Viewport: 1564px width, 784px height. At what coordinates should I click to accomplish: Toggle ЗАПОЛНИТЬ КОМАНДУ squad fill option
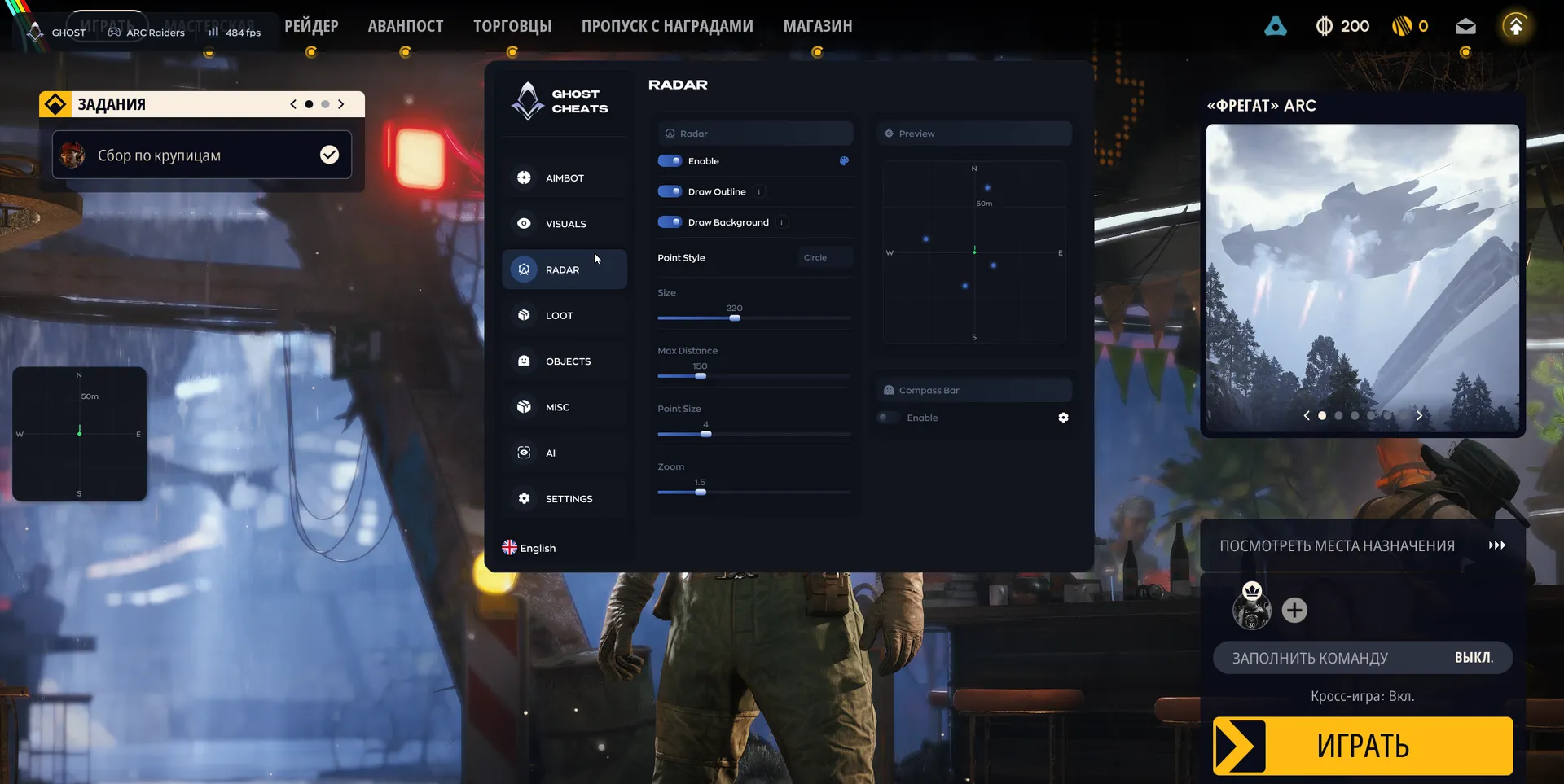pyautogui.click(x=1362, y=658)
